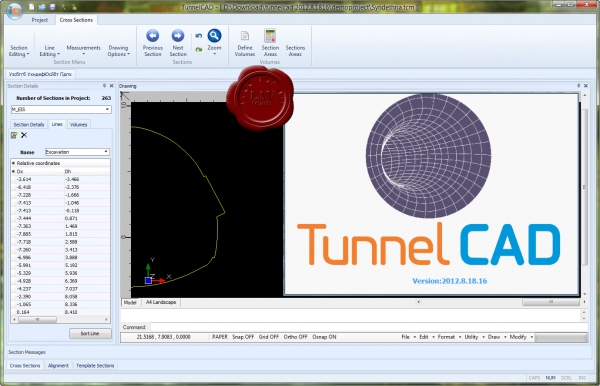Click Sections Areas ribbon button

295,50
